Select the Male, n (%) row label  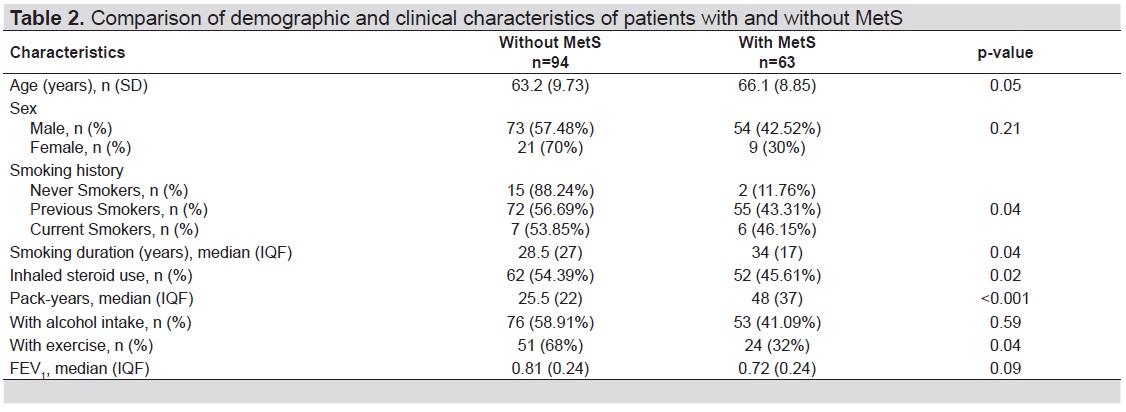pyautogui.click(x=71, y=129)
